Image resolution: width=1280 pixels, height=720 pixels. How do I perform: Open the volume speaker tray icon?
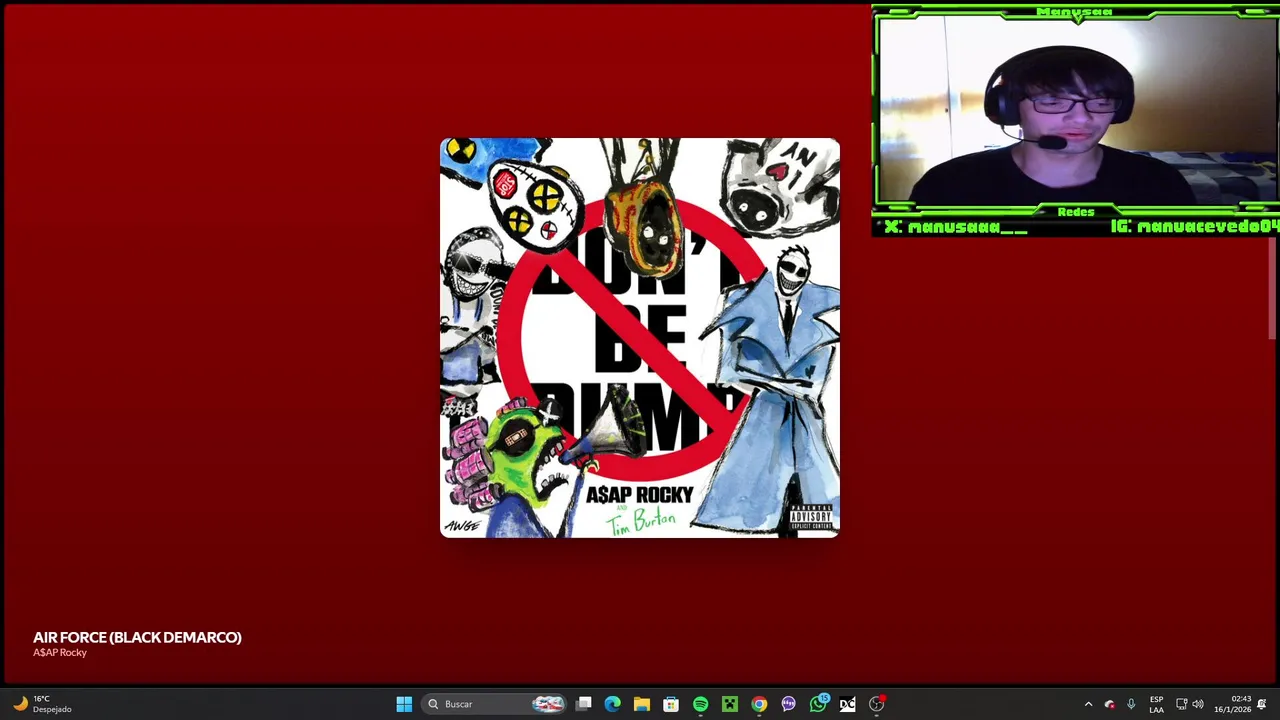(1198, 704)
